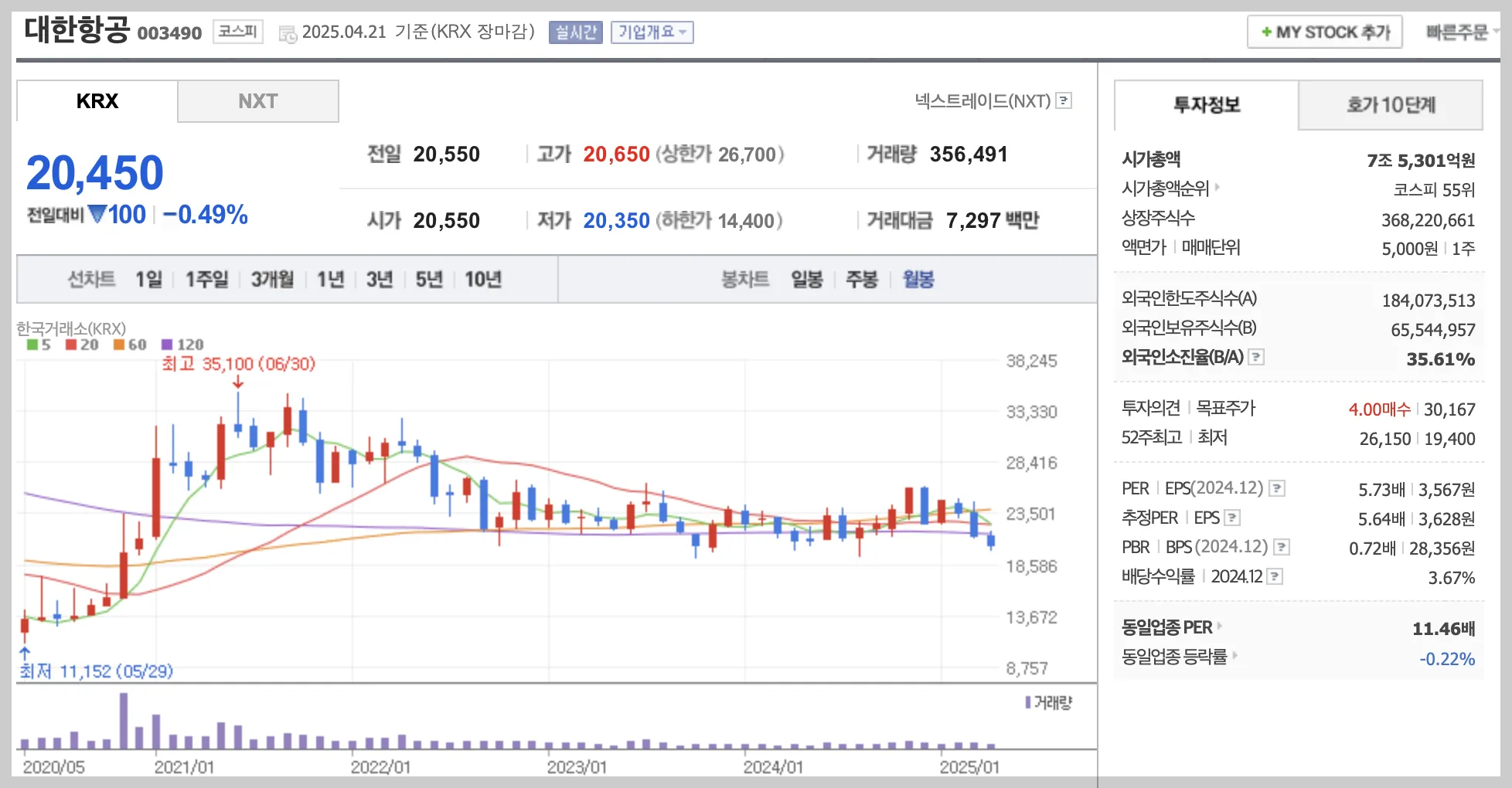The height and width of the screenshot is (788, 1512).
Task: Open the 기업개요 dropdown
Action: click(652, 32)
